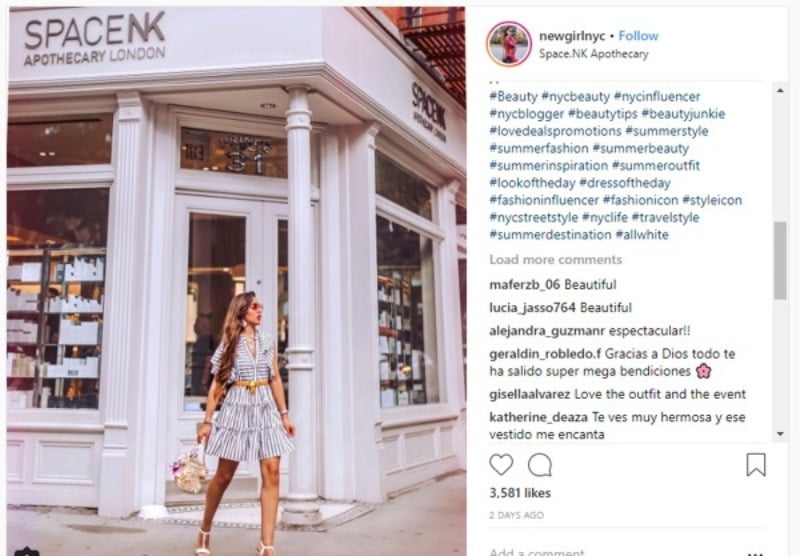Open Space.NK Apothecary location link
The image size is (800, 556).
[593, 54]
